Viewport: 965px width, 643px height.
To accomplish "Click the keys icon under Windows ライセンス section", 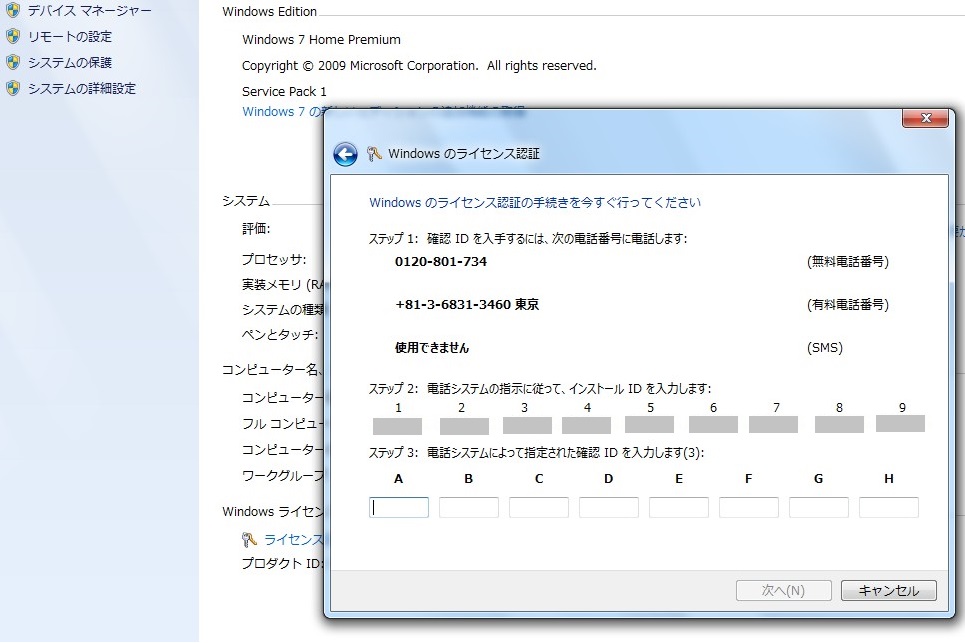I will click(250, 539).
